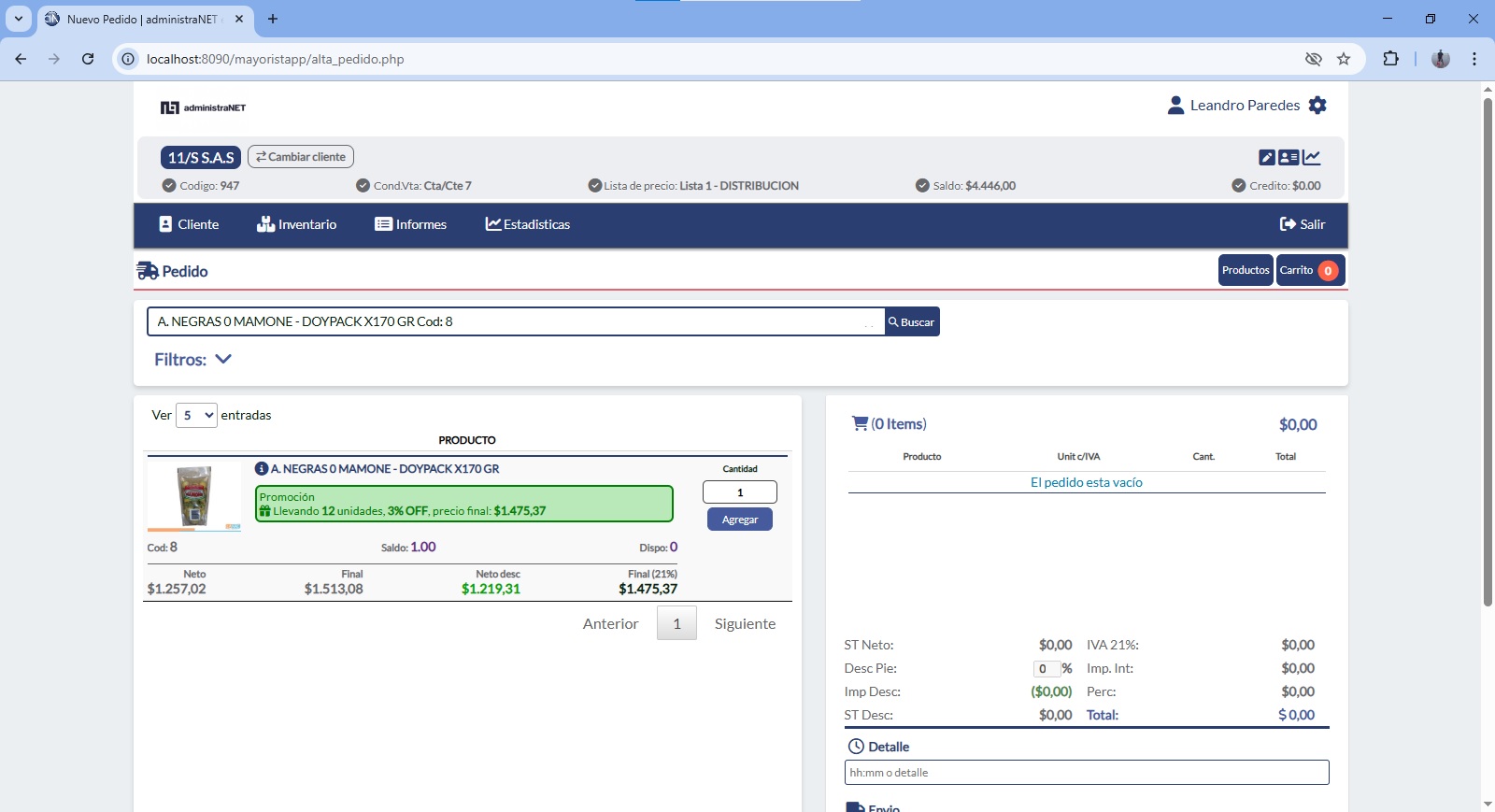Open the Cliente menu
This screenshot has height=812, width=1495.
coord(189,224)
